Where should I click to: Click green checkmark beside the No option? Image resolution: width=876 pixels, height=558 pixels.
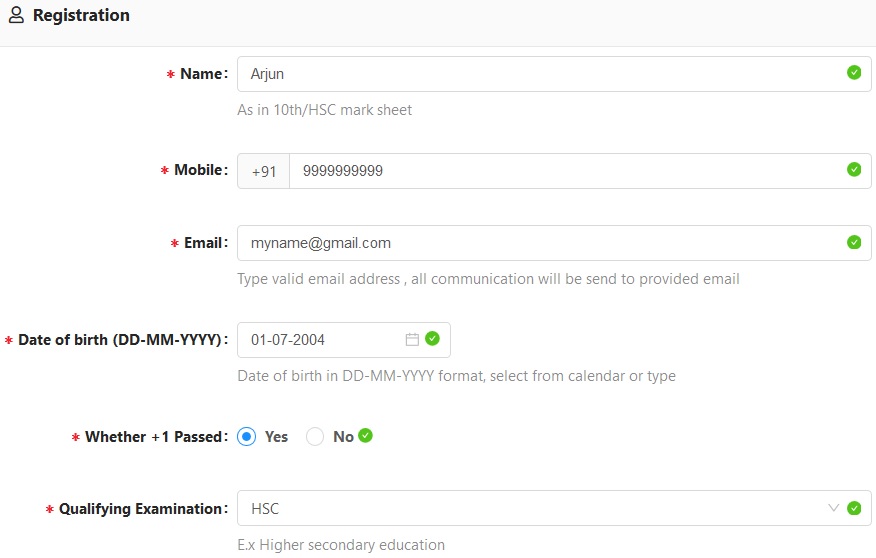365,435
